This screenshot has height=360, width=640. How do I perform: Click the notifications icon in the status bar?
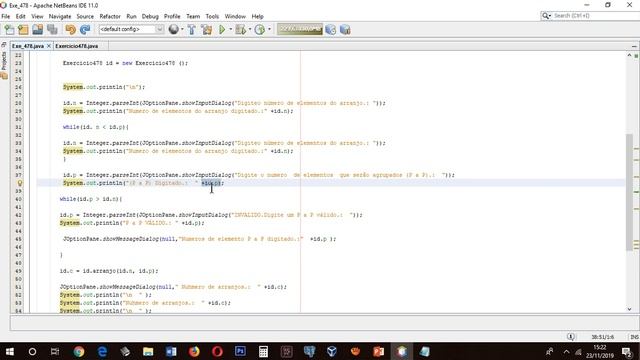pos(571,337)
